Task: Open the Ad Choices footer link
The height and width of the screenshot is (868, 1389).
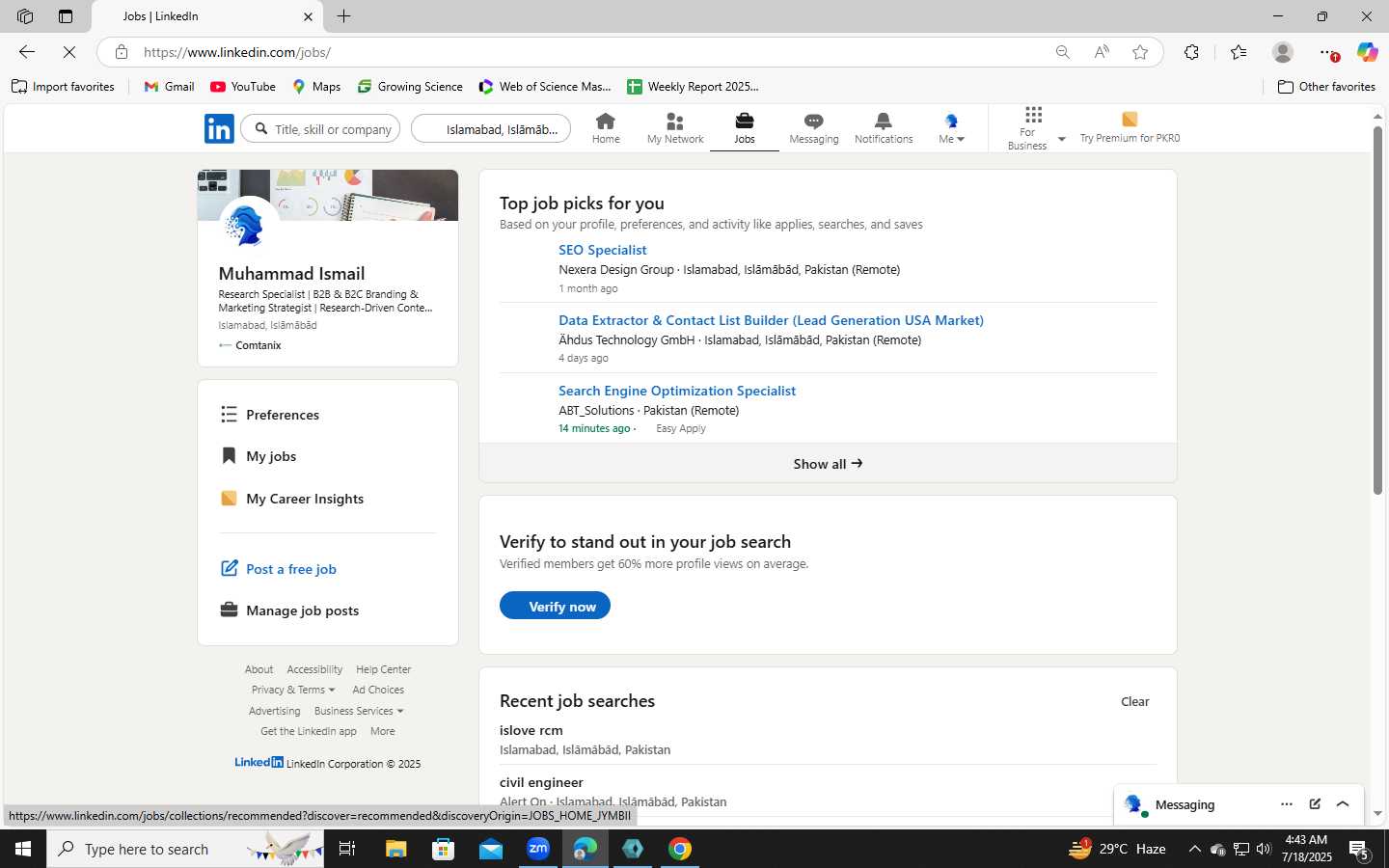Action: [x=378, y=690]
